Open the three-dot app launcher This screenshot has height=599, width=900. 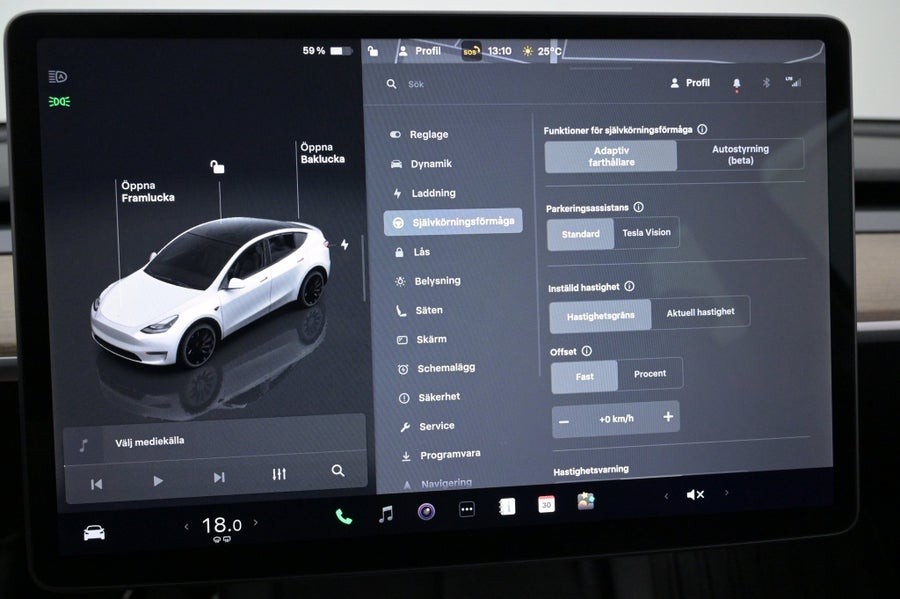(x=467, y=509)
